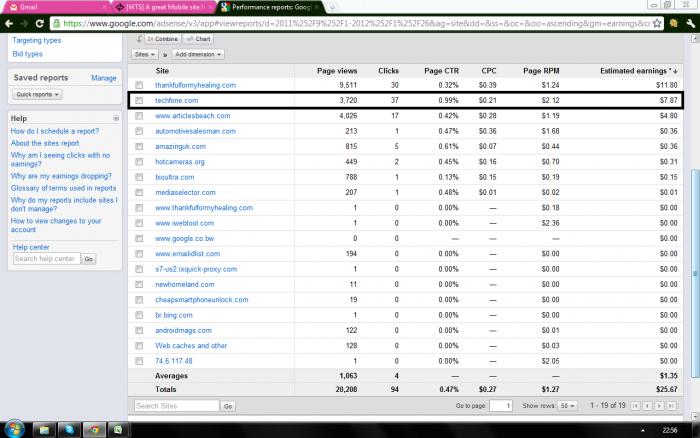This screenshot has width=700, height=438.
Task: Sort by Page RPM header
Action: 541,71
